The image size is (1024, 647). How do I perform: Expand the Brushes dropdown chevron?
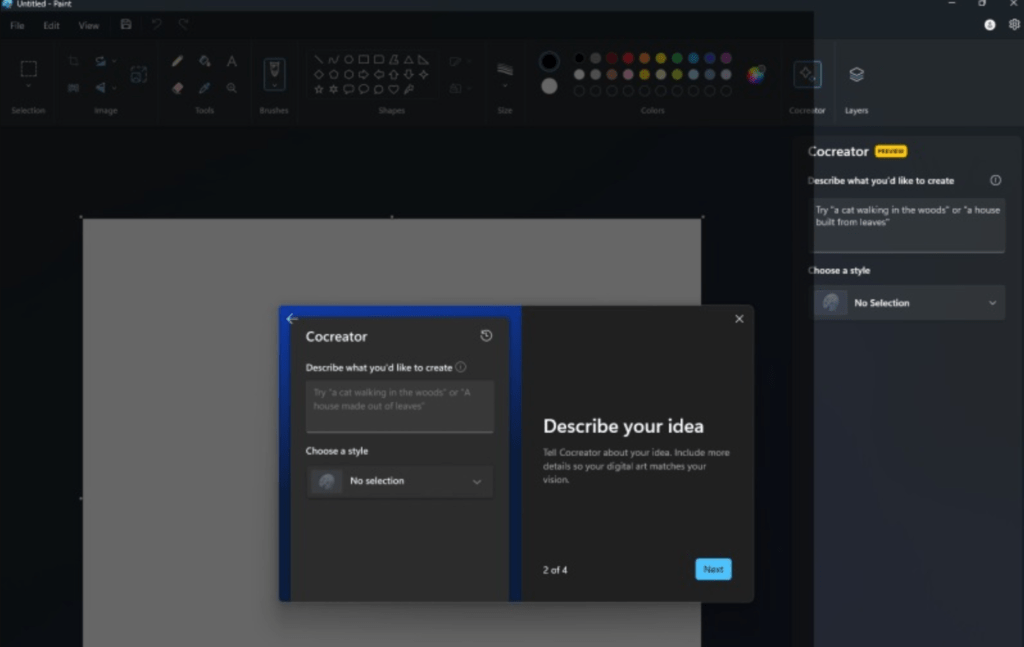(x=274, y=86)
